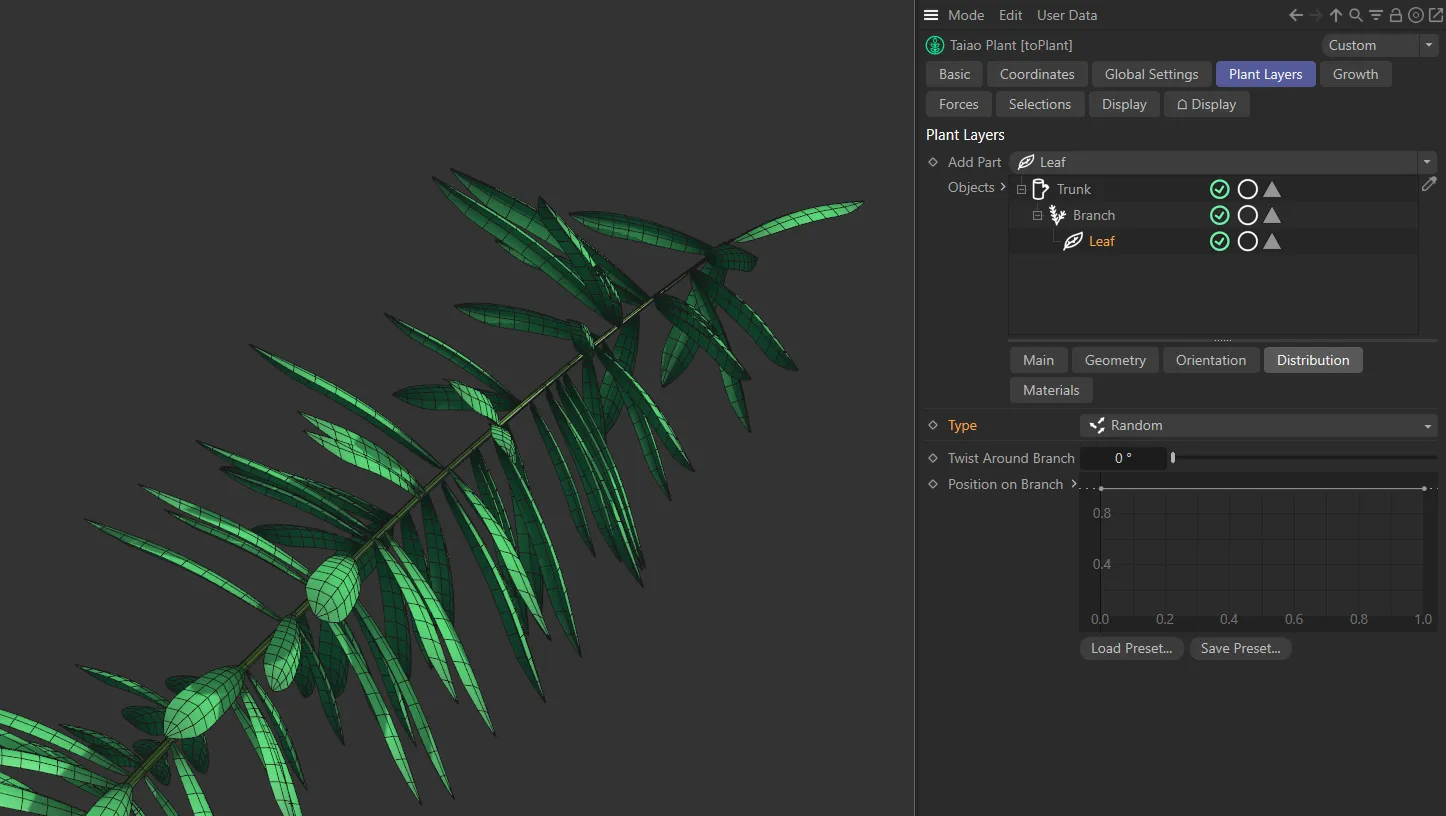Viewport: 1446px width, 816px height.
Task: Click the Taiao Plant object icon
Action: pos(935,45)
